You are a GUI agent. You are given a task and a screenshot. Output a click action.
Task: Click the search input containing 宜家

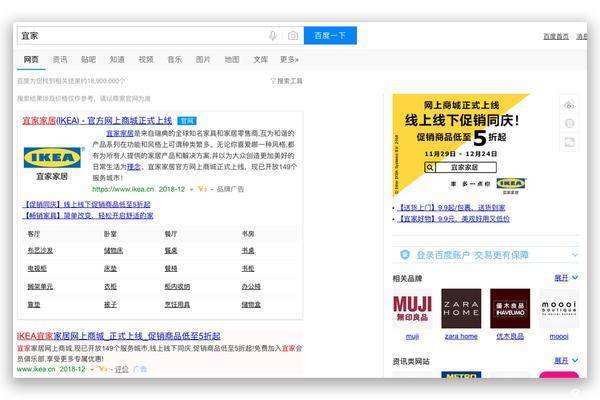pos(140,36)
